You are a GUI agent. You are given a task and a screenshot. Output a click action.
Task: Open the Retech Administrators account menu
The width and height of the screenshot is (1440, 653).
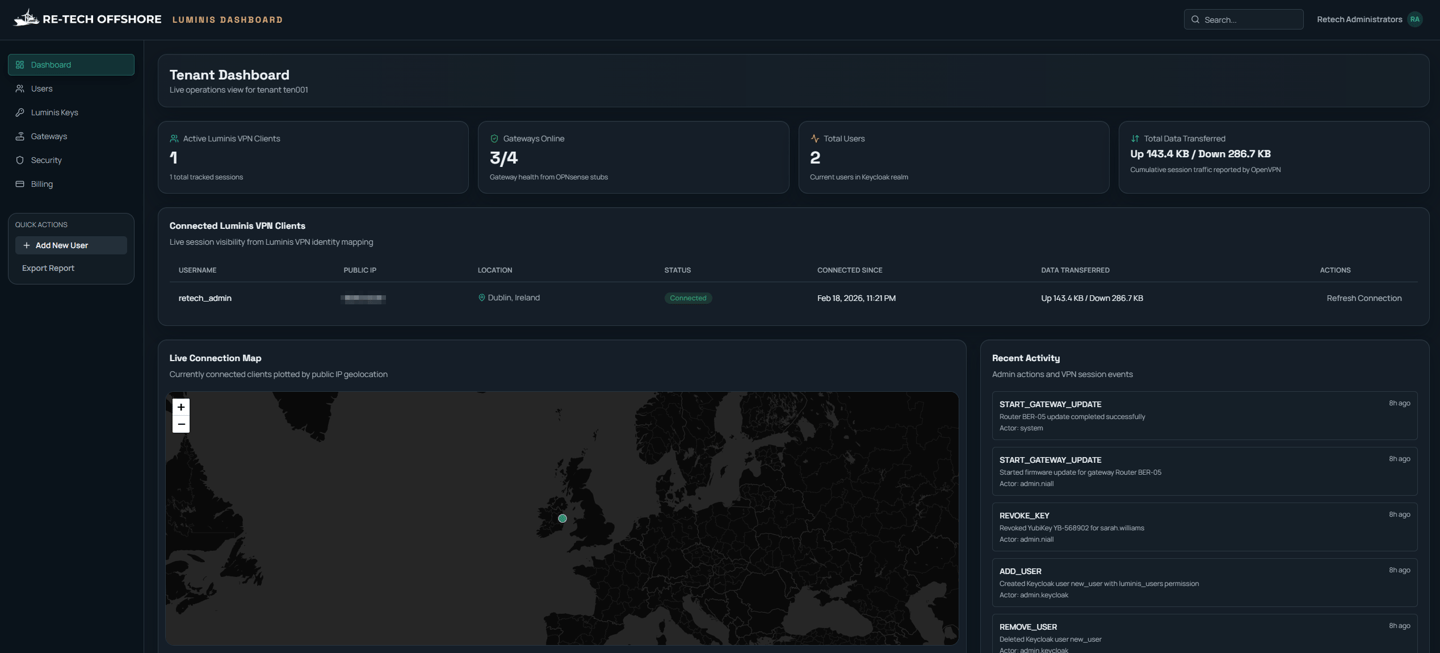1359,19
